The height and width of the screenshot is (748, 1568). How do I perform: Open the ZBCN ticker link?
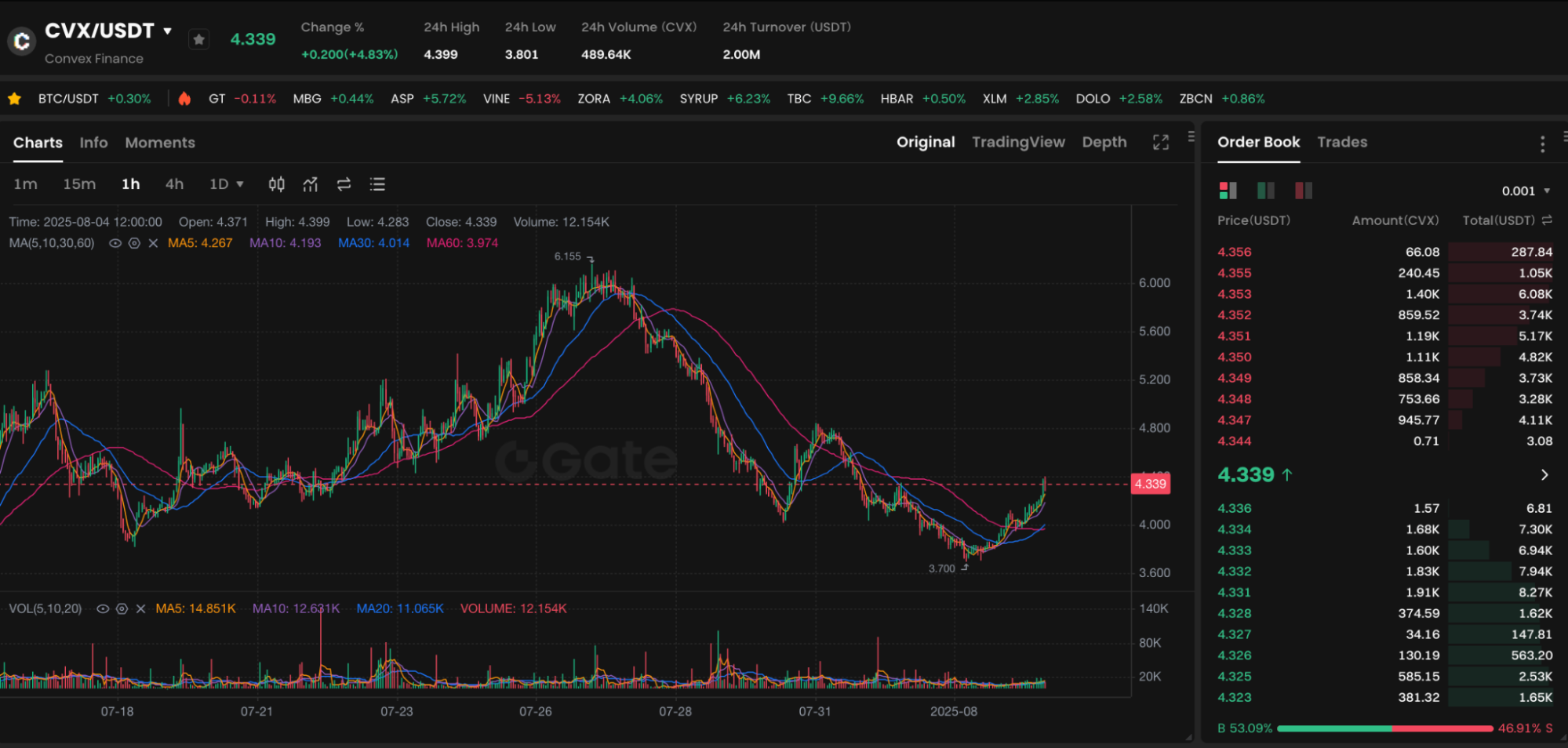pyautogui.click(x=1222, y=99)
